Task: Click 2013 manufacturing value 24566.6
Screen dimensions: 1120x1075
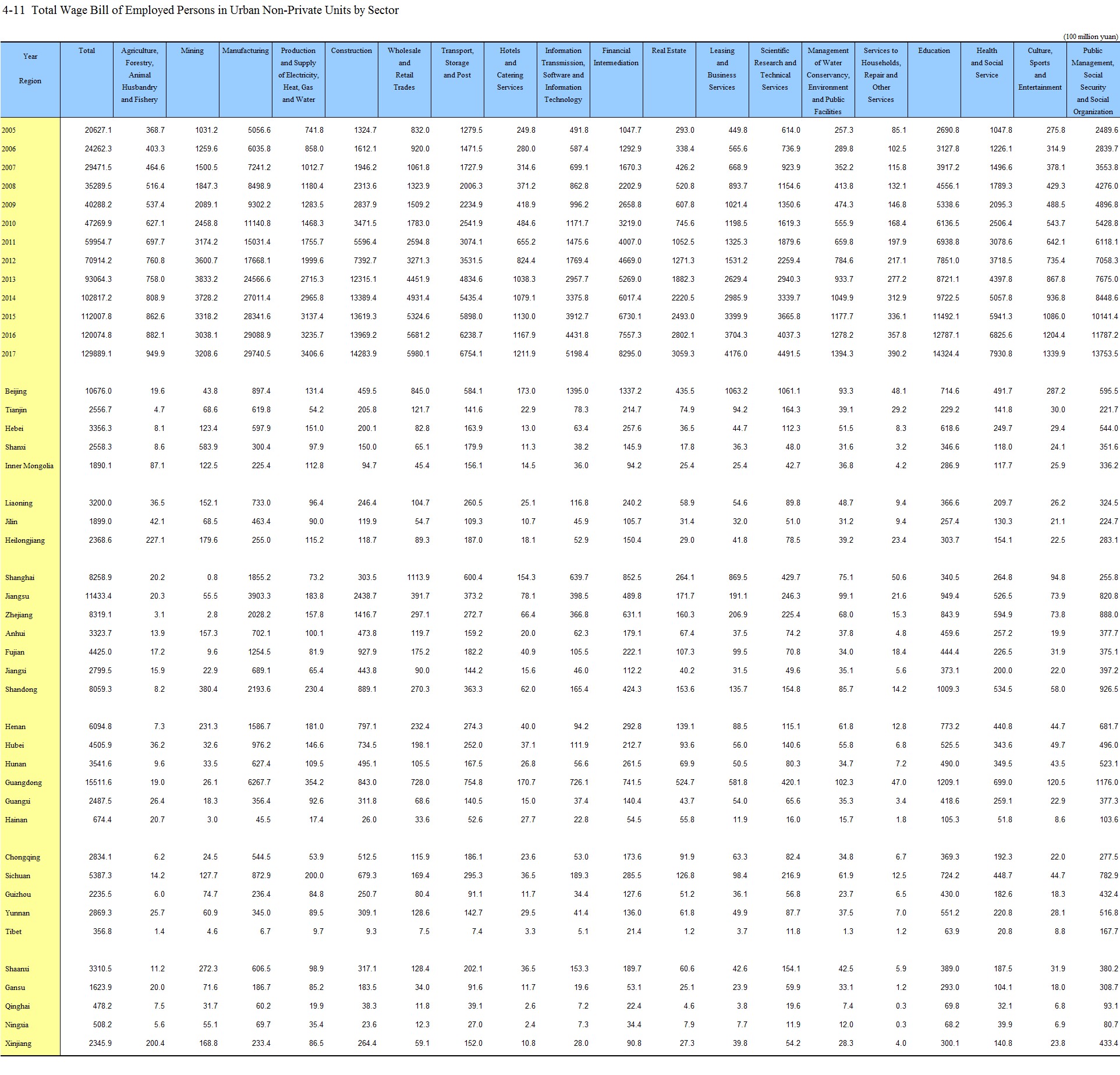Action: tap(257, 280)
